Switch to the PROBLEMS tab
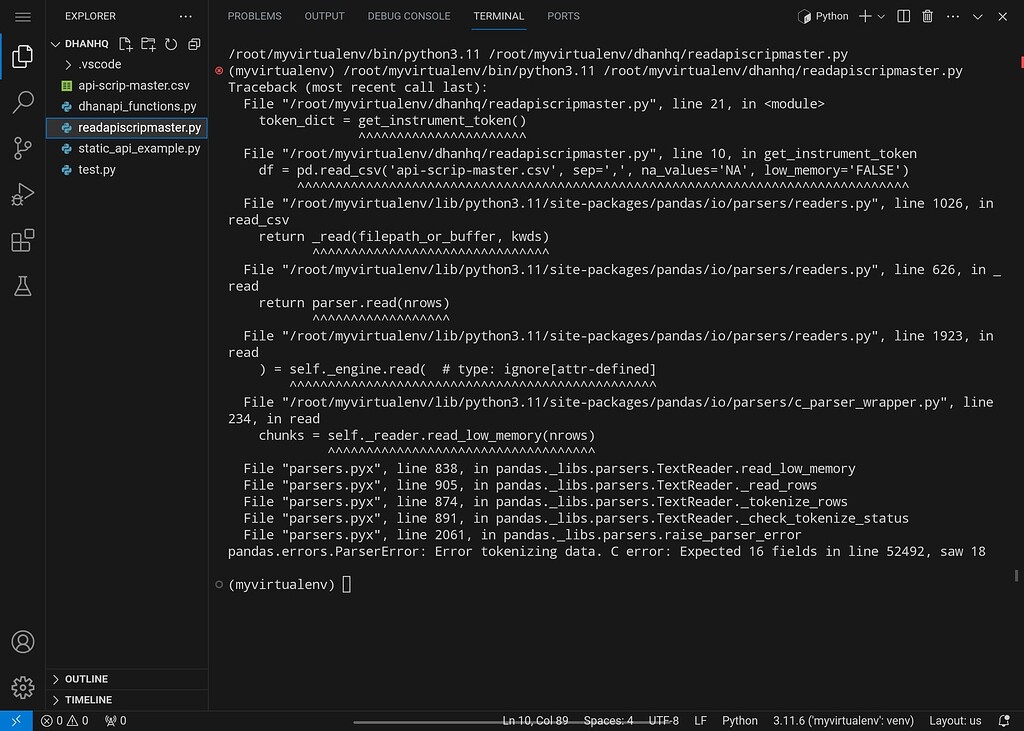This screenshot has height=731, width=1024. coord(254,16)
